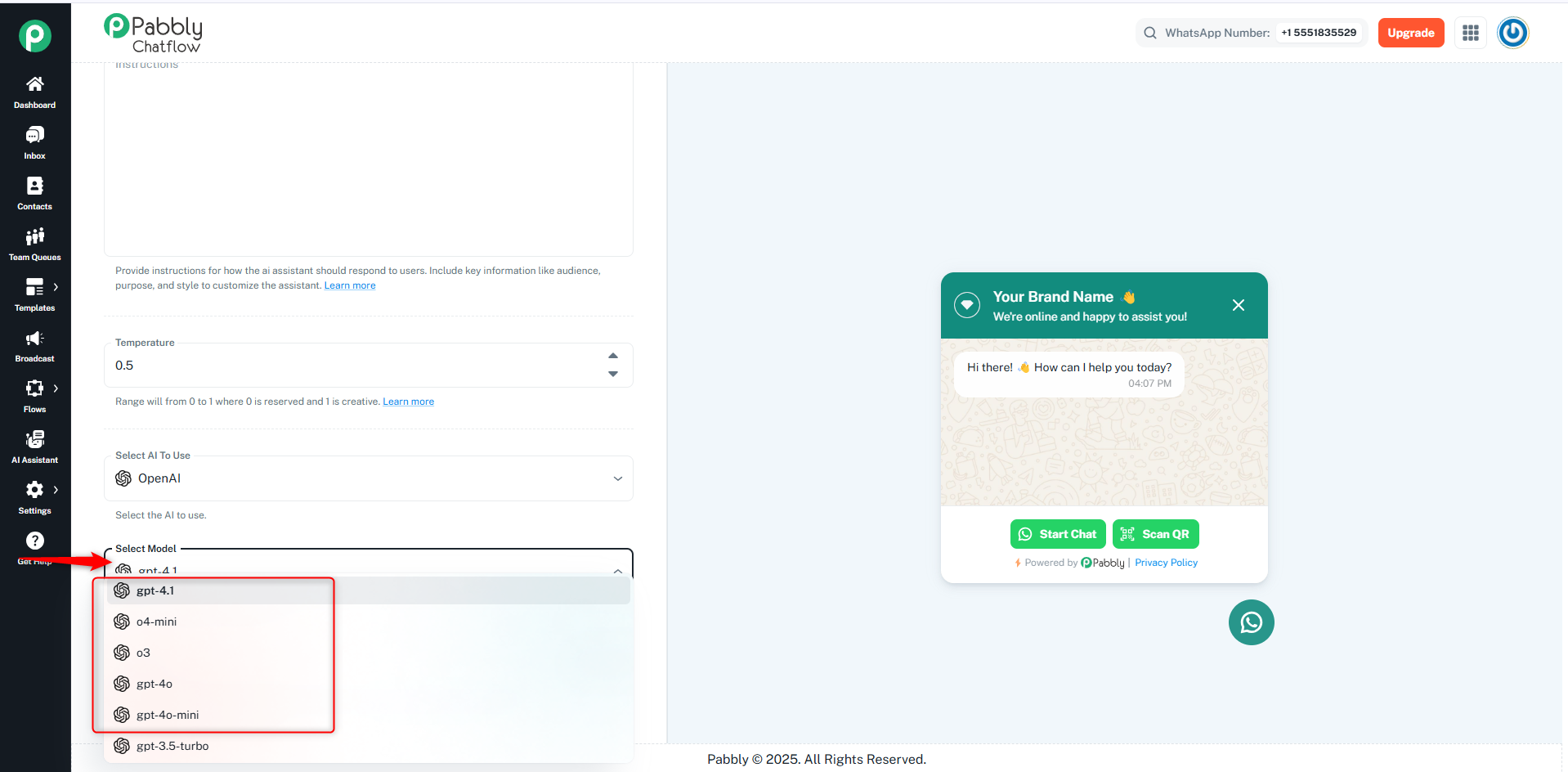1568x772 pixels.
Task: Click the floating WhatsApp round button
Action: 1252,622
